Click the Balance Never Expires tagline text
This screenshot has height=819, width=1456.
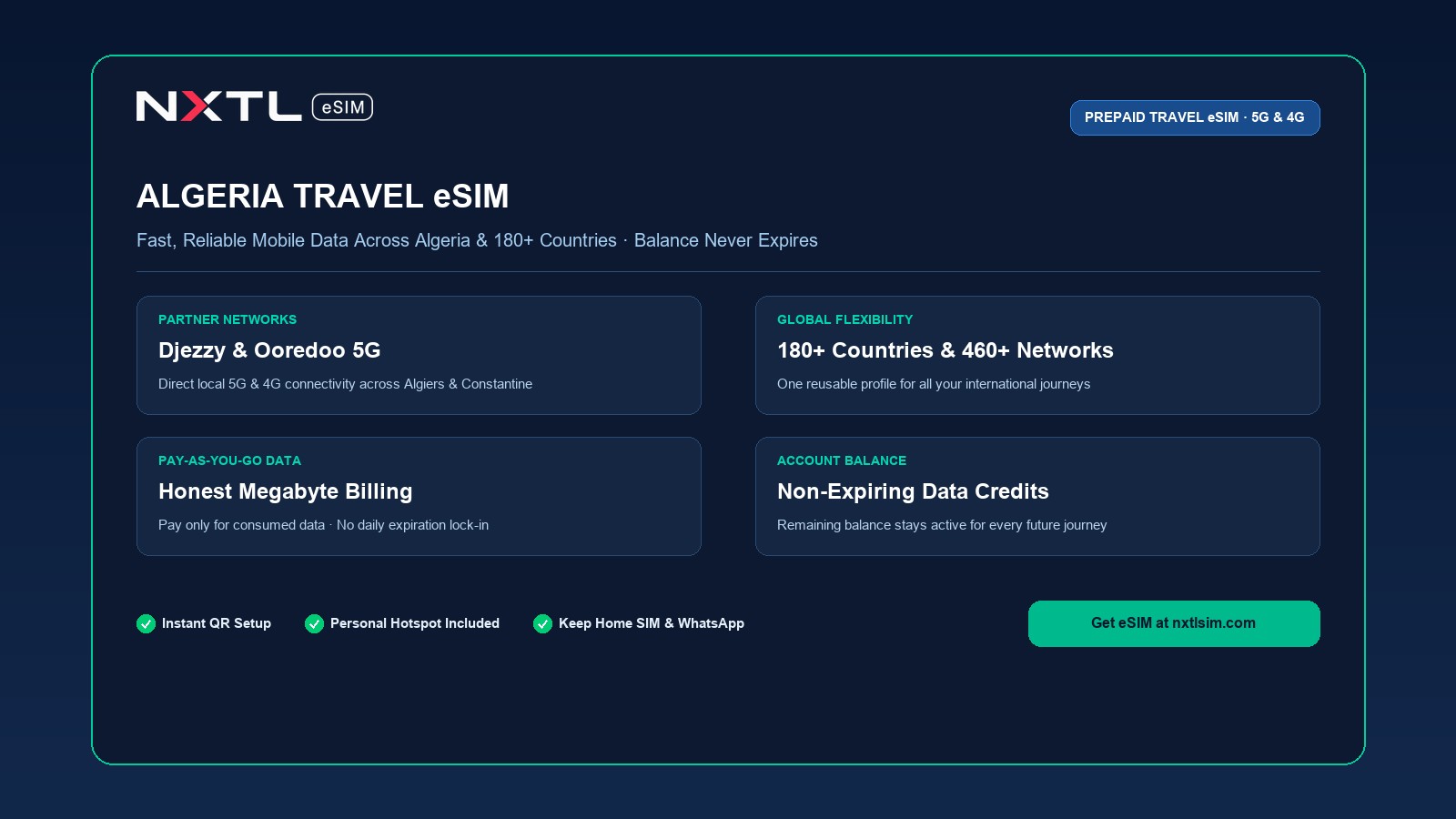point(725,240)
